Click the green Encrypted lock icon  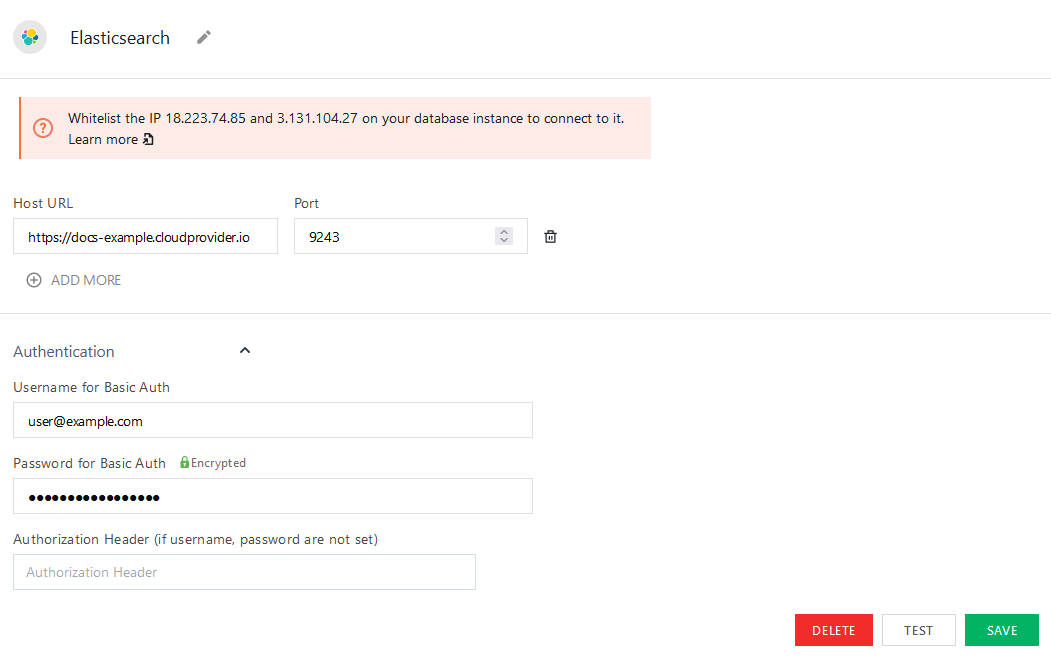[185, 462]
